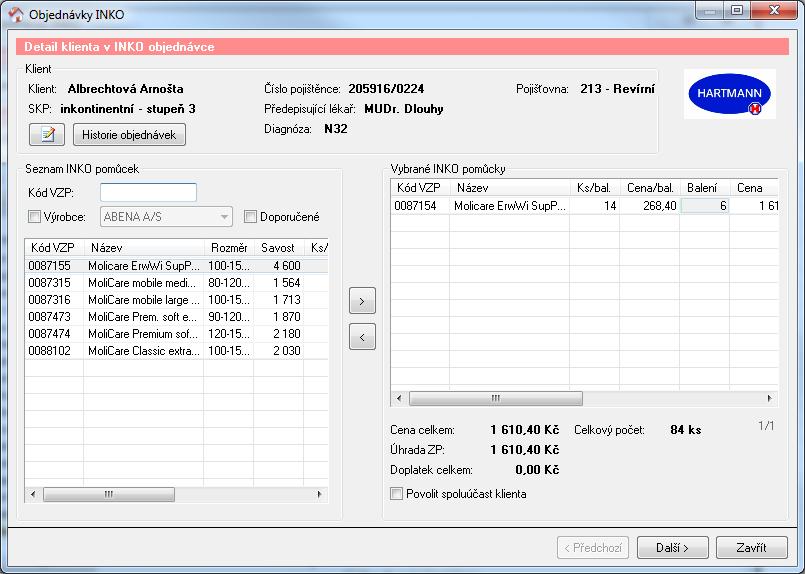
Task: Click selected table scrollbar left arrow
Action: tap(399, 398)
